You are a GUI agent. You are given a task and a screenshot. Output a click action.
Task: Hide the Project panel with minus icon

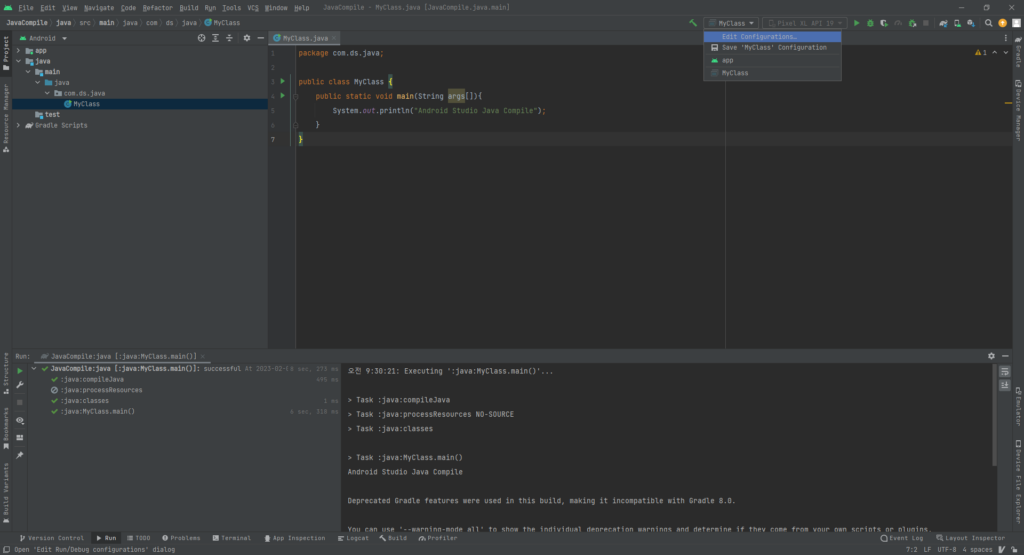point(261,38)
